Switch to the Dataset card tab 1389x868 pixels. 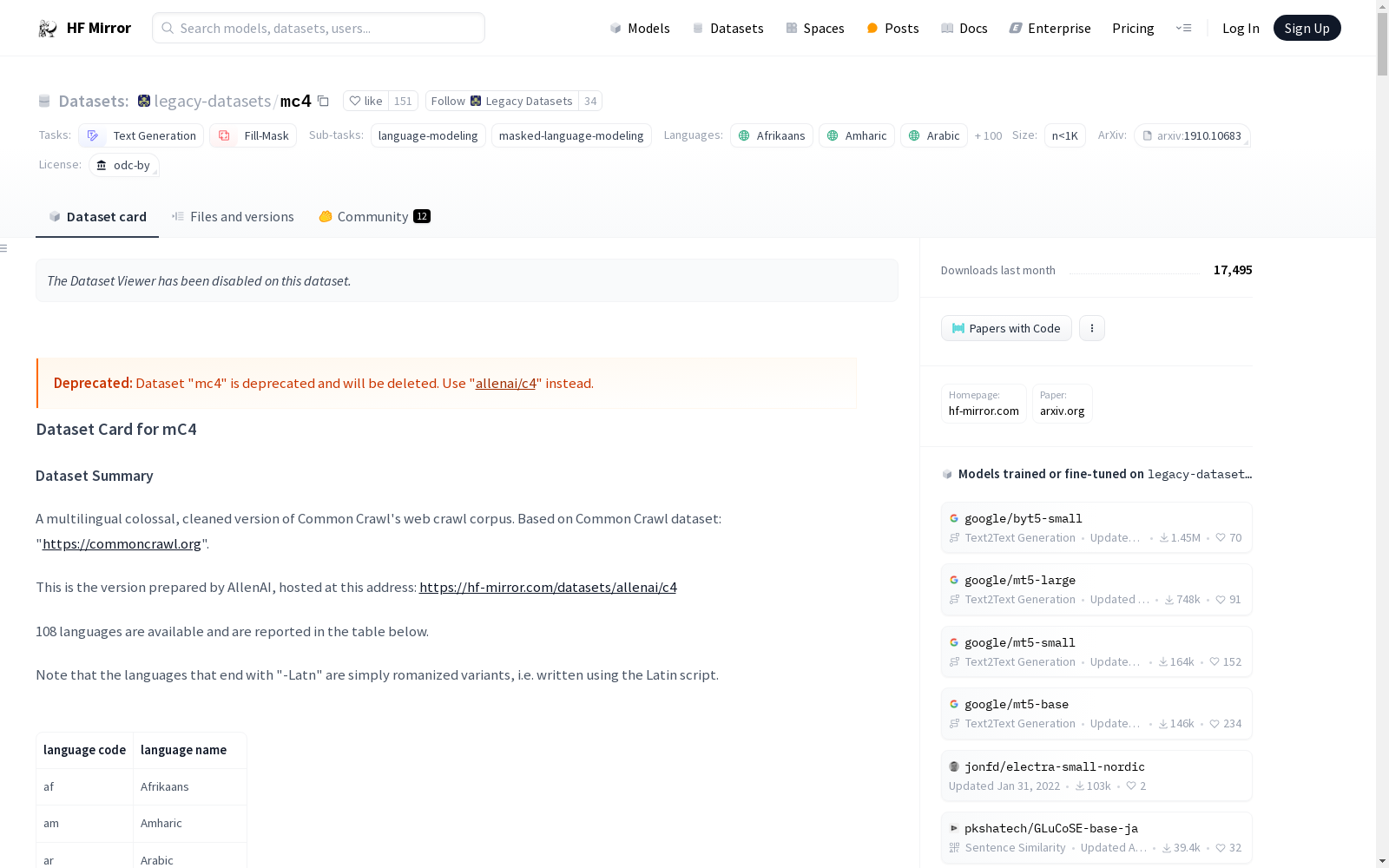coord(97,216)
